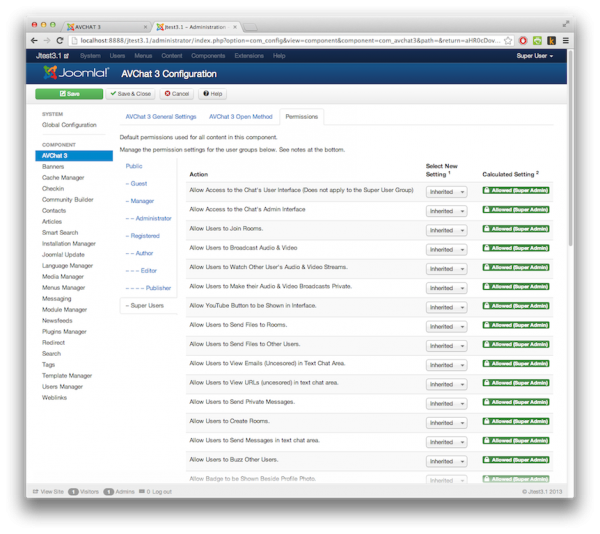Select the Registered user group
The height and width of the screenshot is (534, 600).
(x=143, y=236)
